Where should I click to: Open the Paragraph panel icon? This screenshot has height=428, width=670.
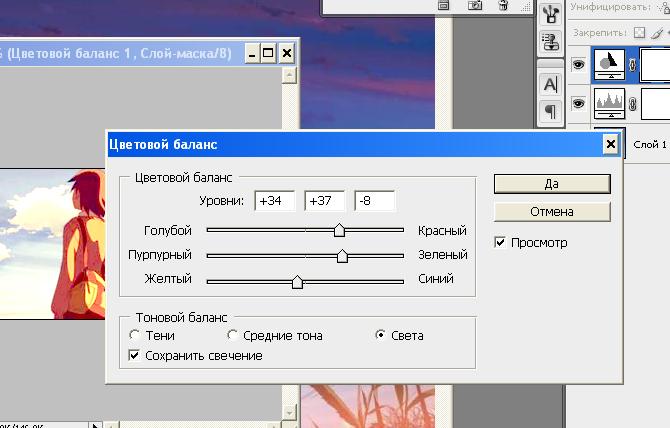click(550, 112)
